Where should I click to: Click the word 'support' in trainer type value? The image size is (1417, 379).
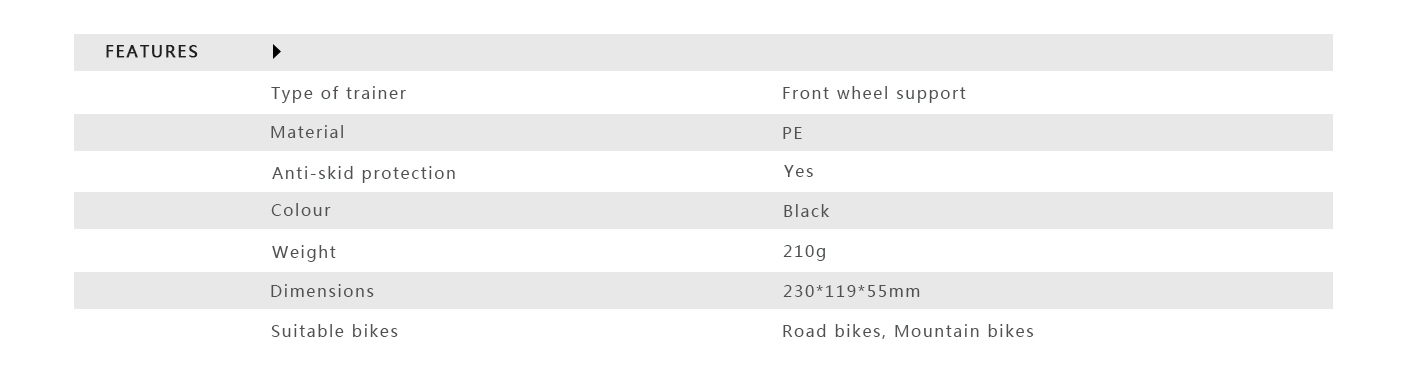click(x=932, y=94)
